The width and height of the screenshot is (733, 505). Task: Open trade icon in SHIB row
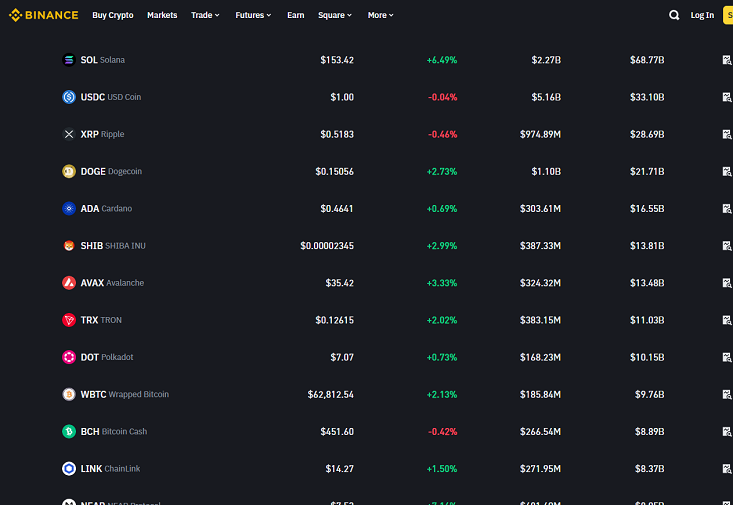[x=727, y=245]
